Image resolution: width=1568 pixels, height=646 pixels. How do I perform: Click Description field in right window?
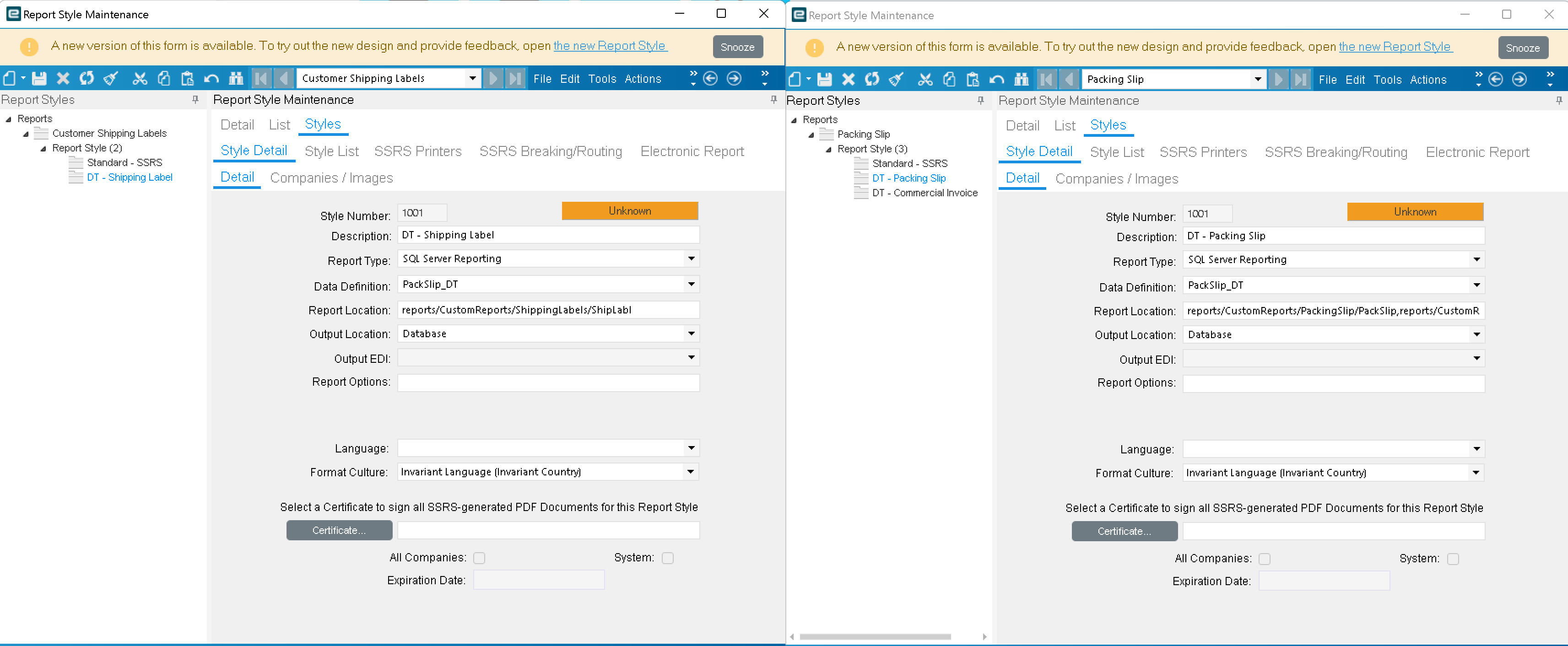click(1333, 236)
